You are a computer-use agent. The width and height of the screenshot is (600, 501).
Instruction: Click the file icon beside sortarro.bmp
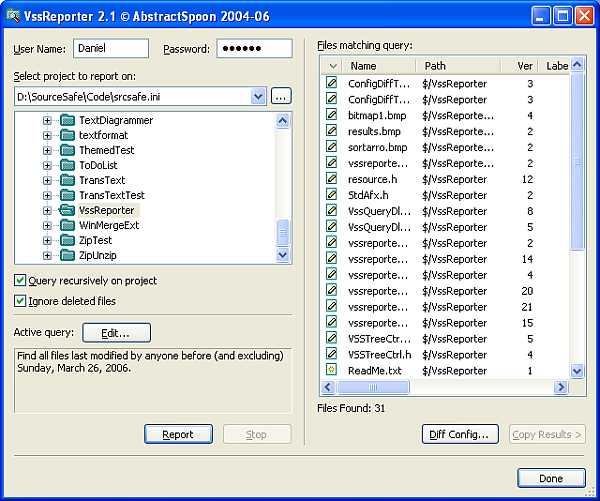[x=331, y=147]
